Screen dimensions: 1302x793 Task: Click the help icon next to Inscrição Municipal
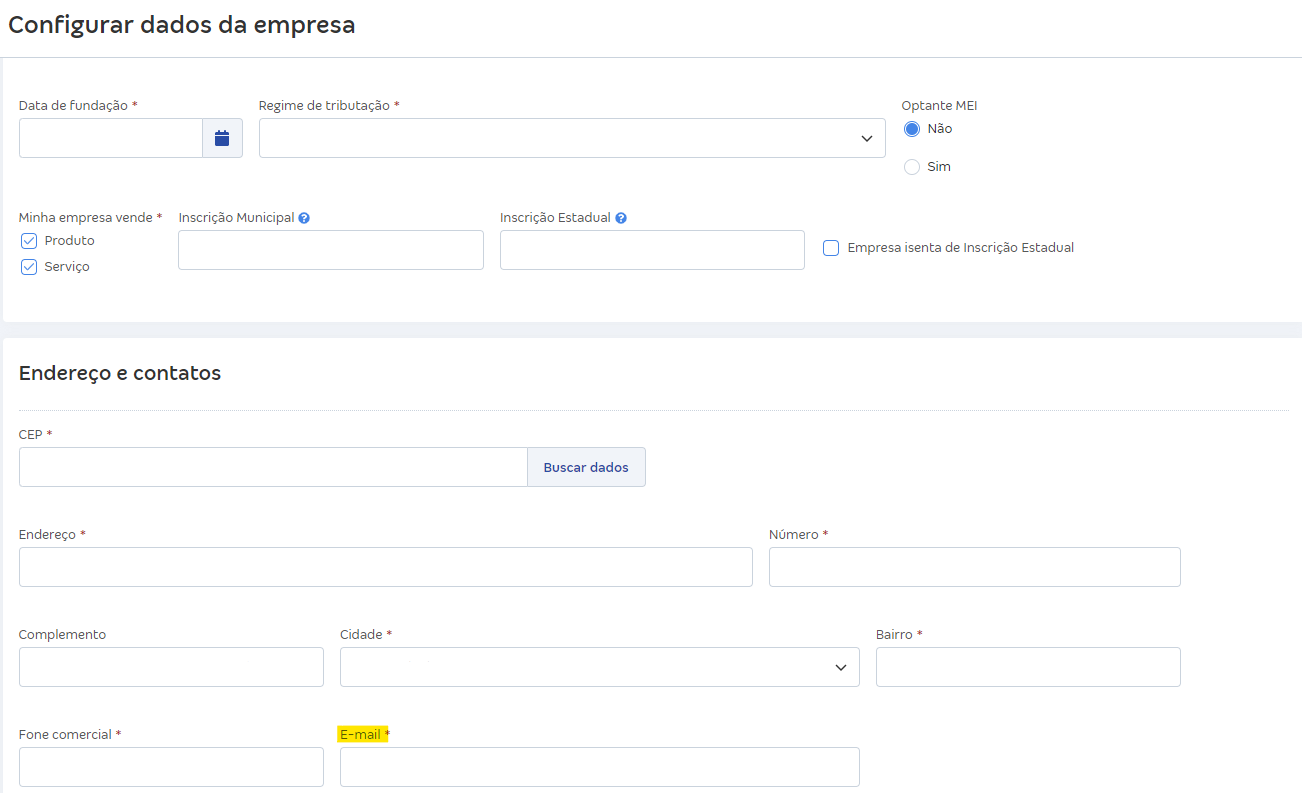coord(303,217)
